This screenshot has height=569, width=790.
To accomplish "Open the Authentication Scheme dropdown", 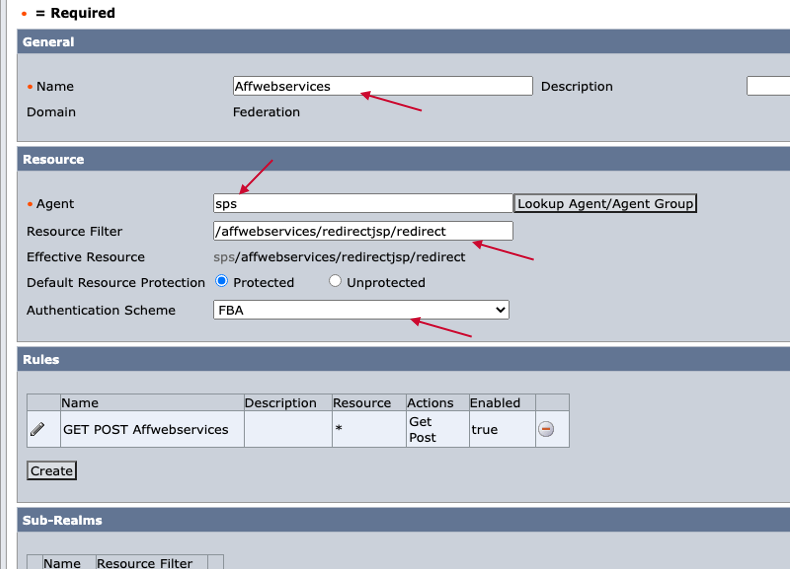I will click(x=361, y=310).
